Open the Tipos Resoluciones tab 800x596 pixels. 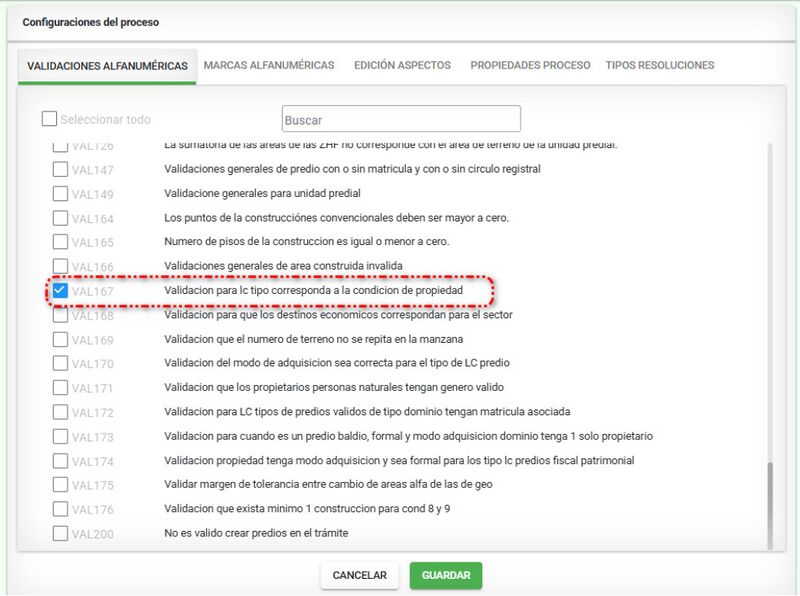pyautogui.click(x=659, y=65)
